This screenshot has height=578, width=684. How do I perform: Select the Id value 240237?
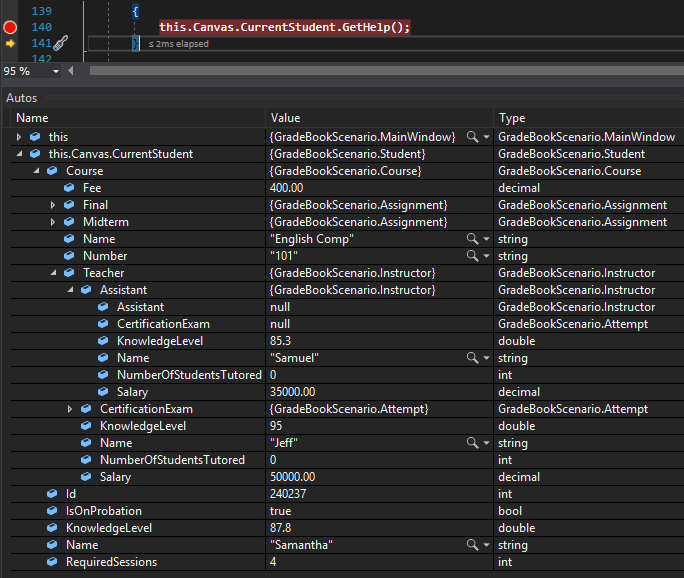[x=288, y=494]
